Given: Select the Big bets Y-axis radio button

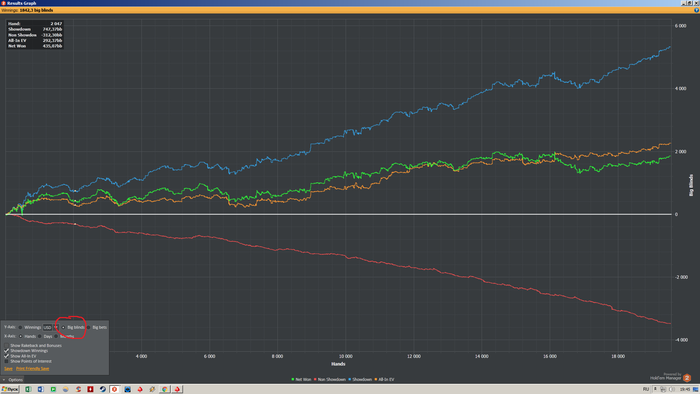Looking at the screenshot, I should (x=89, y=327).
